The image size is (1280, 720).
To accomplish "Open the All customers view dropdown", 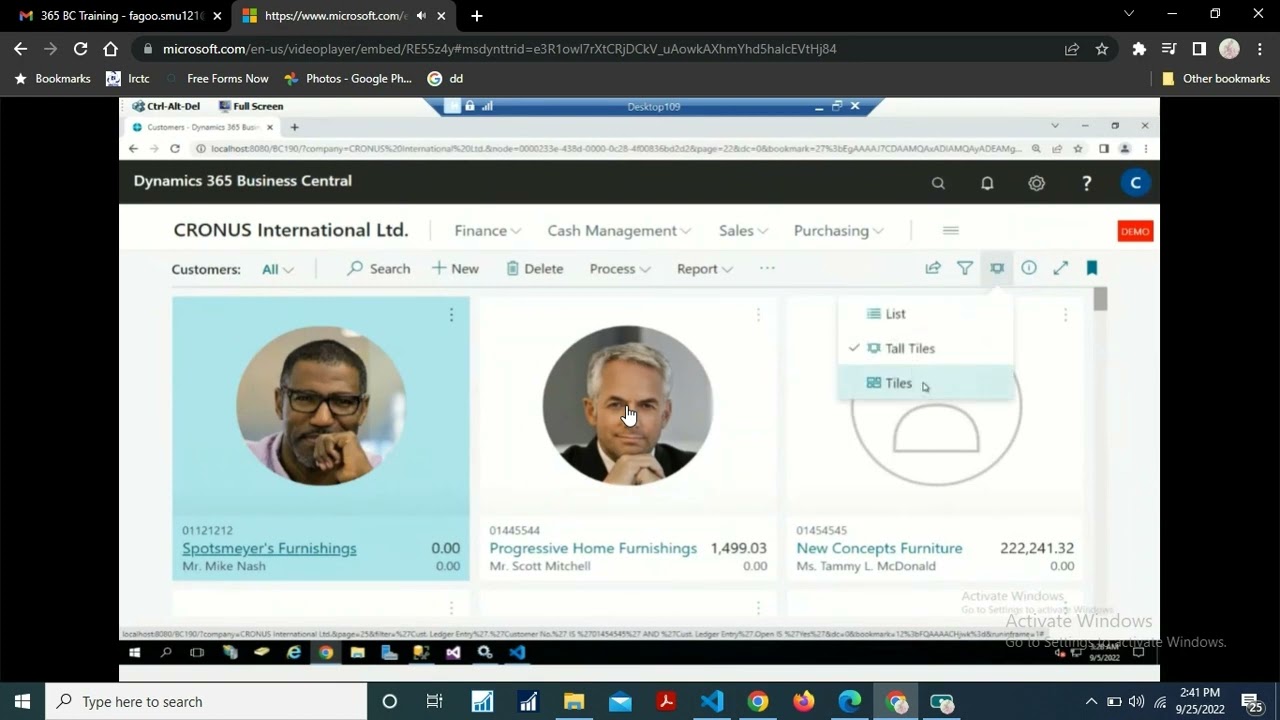I will pyautogui.click(x=278, y=269).
